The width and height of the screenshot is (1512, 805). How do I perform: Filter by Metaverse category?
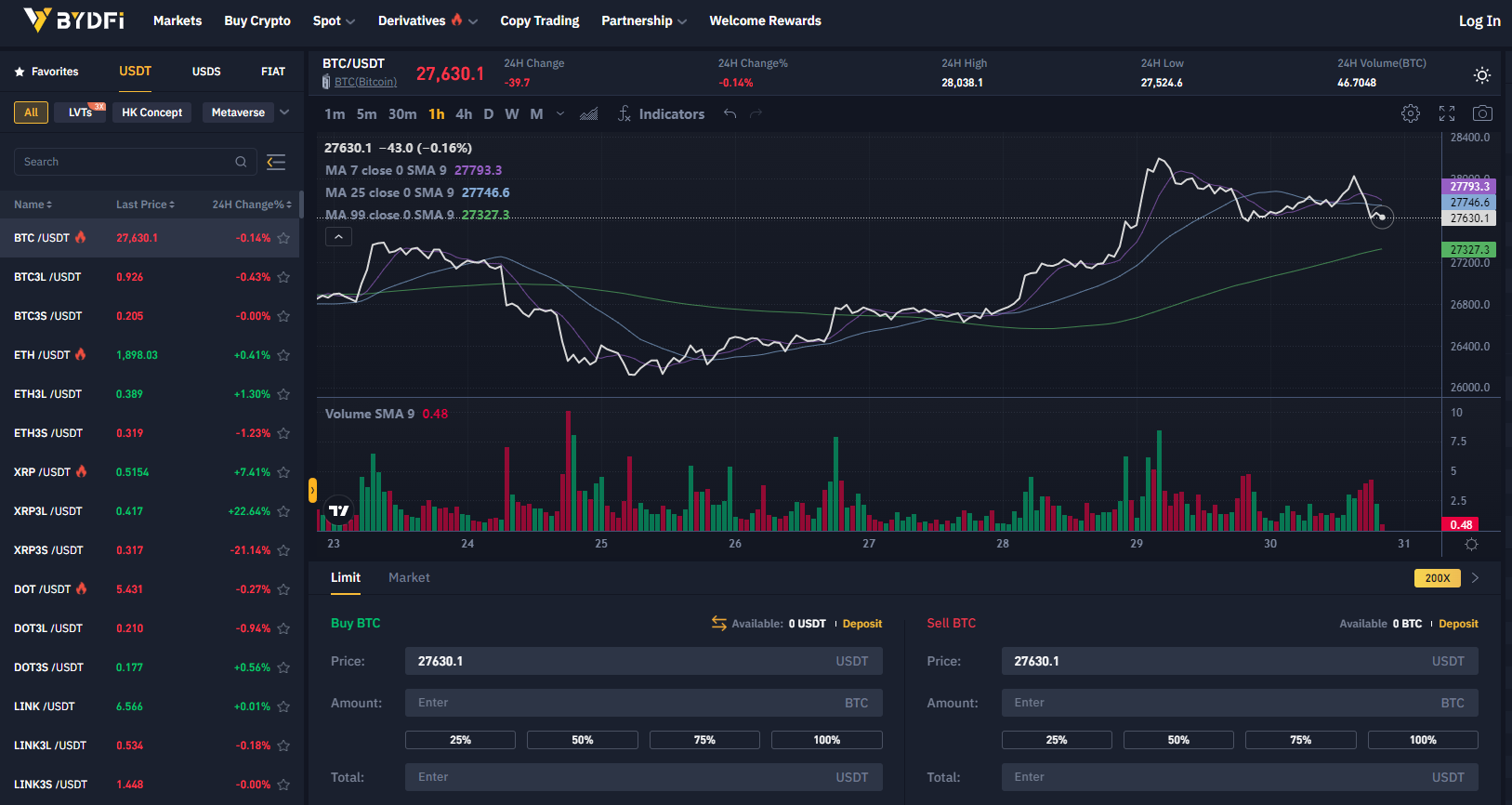(x=238, y=112)
